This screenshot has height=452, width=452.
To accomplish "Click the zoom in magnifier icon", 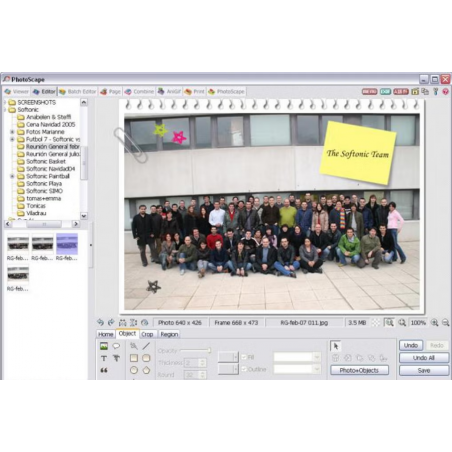I will pyautogui.click(x=434, y=322).
